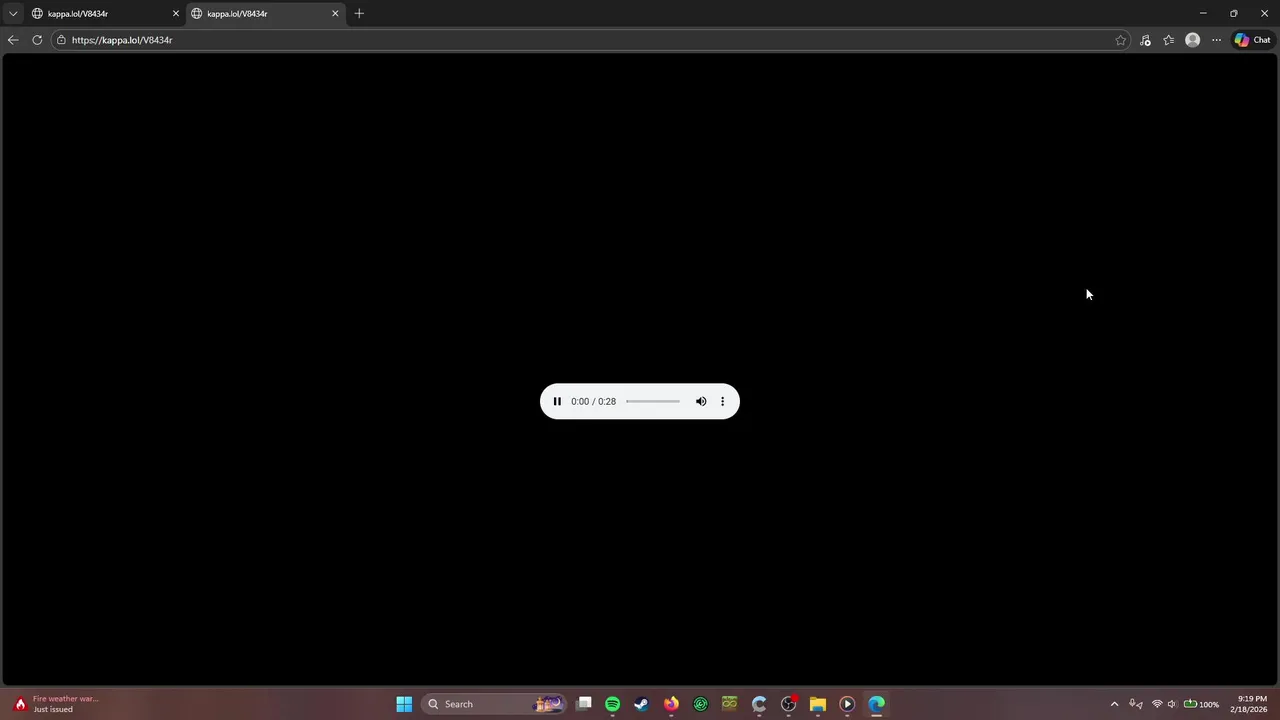Open green circular app on taskbar
This screenshot has height=720, width=1280.
pyautogui.click(x=700, y=704)
